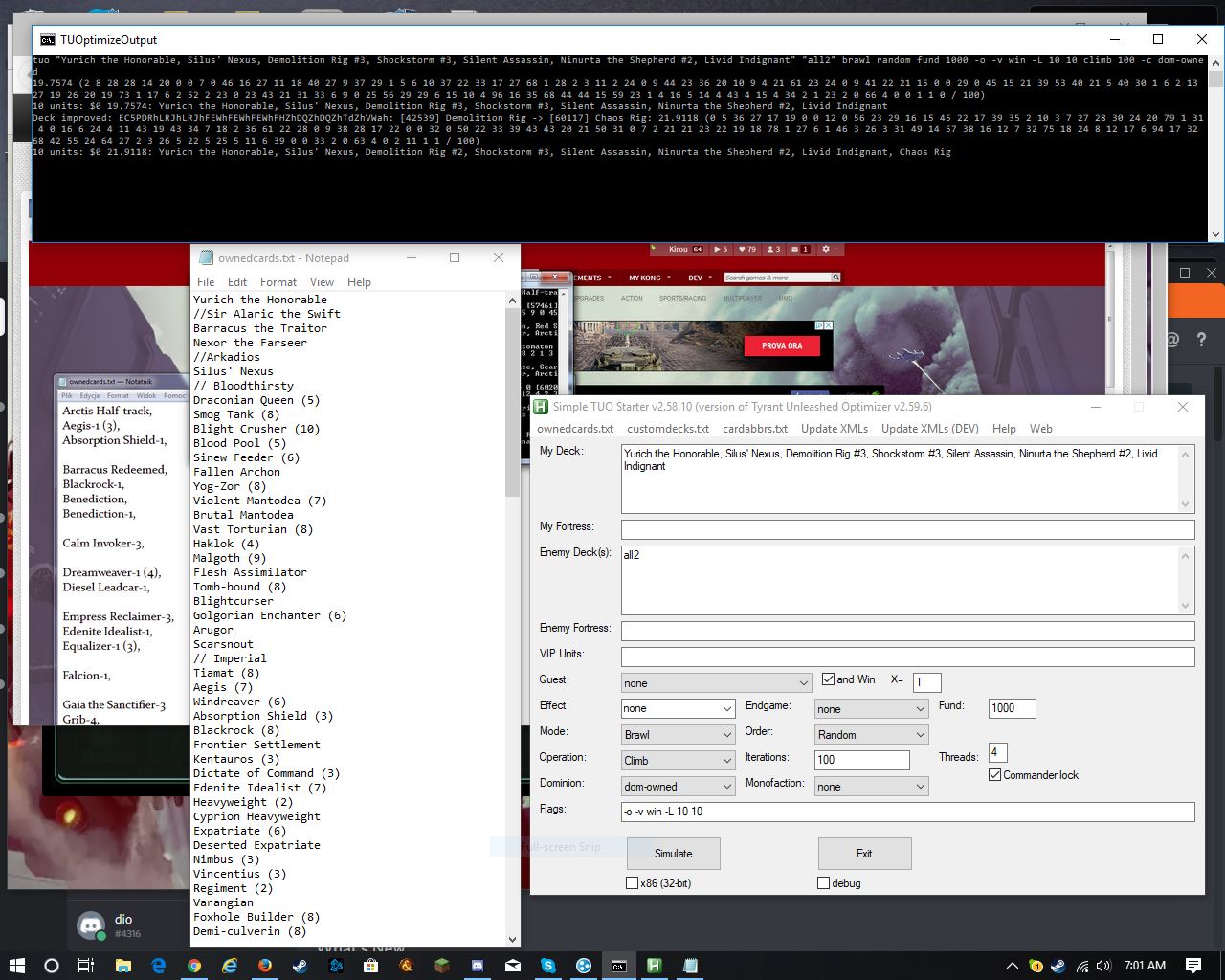Open cardabbrs.txt menu in TUO Starter
Image resolution: width=1225 pixels, height=980 pixels.
[x=755, y=429]
